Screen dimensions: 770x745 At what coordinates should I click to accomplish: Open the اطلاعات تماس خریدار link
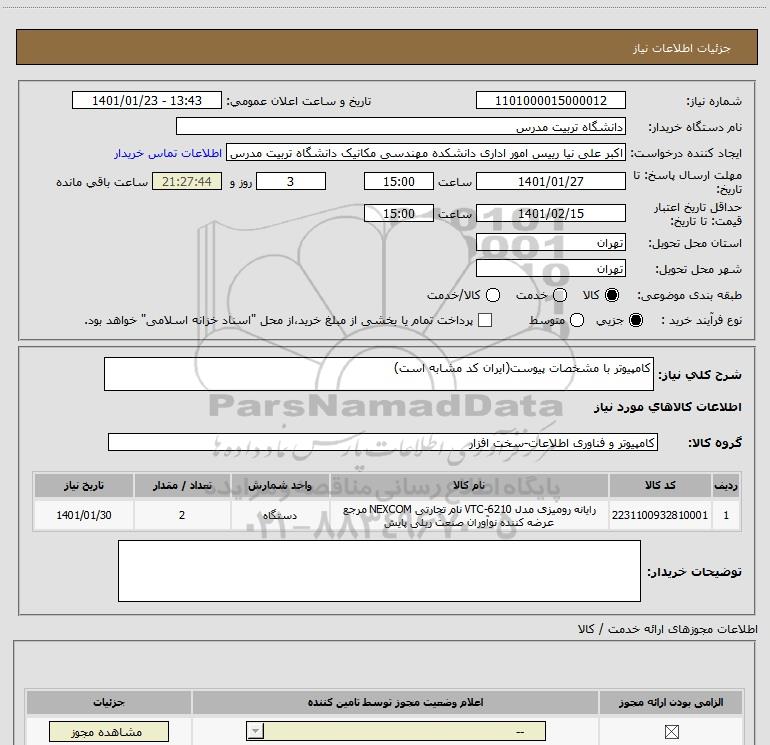click(x=168, y=153)
